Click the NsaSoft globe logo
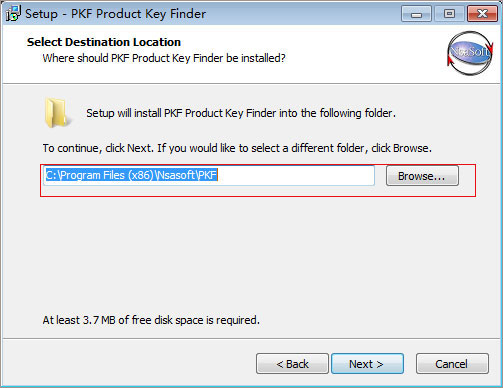Image resolution: width=503 pixels, height=388 pixels. coord(470,53)
